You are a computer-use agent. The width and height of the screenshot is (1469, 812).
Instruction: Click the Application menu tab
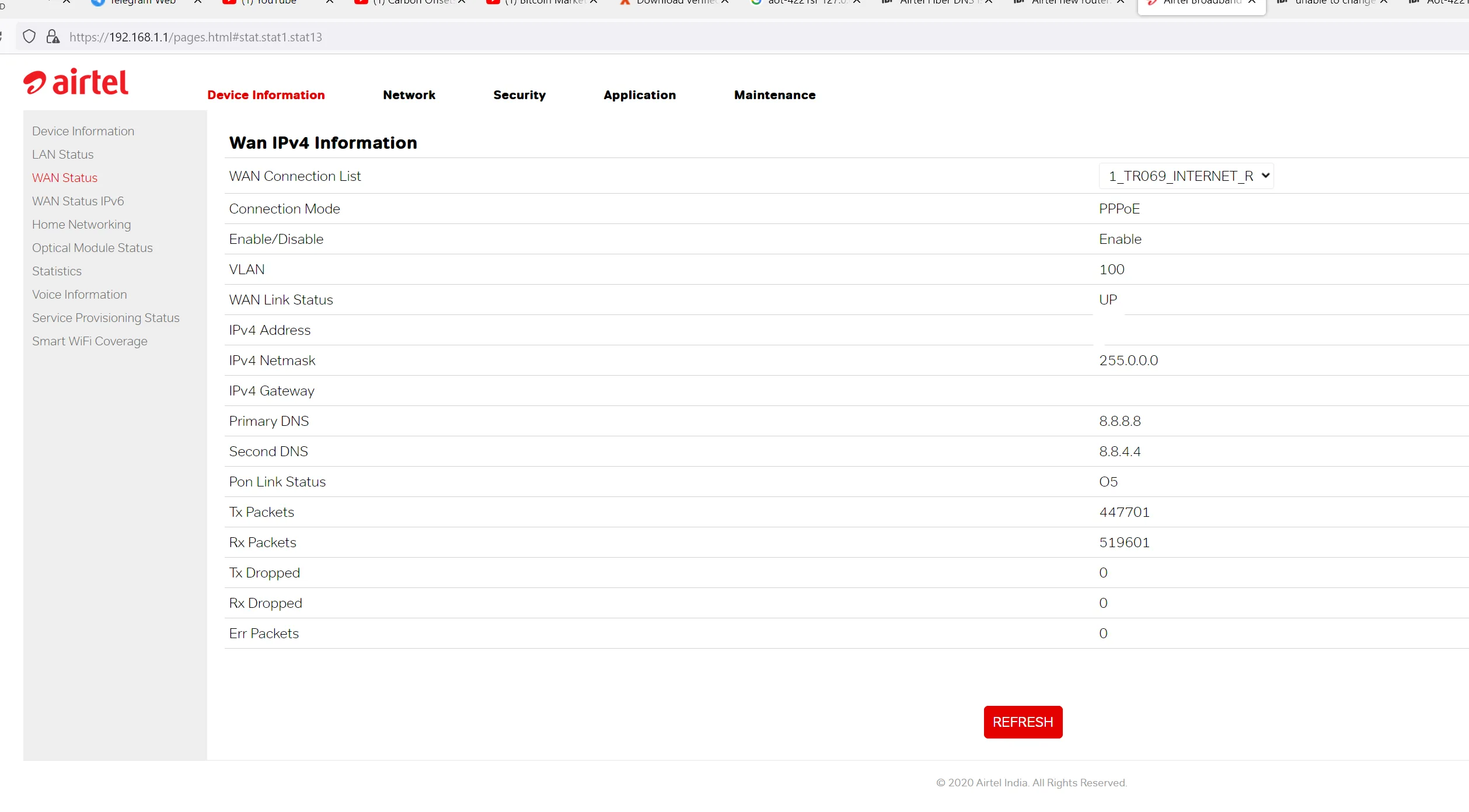[639, 94]
